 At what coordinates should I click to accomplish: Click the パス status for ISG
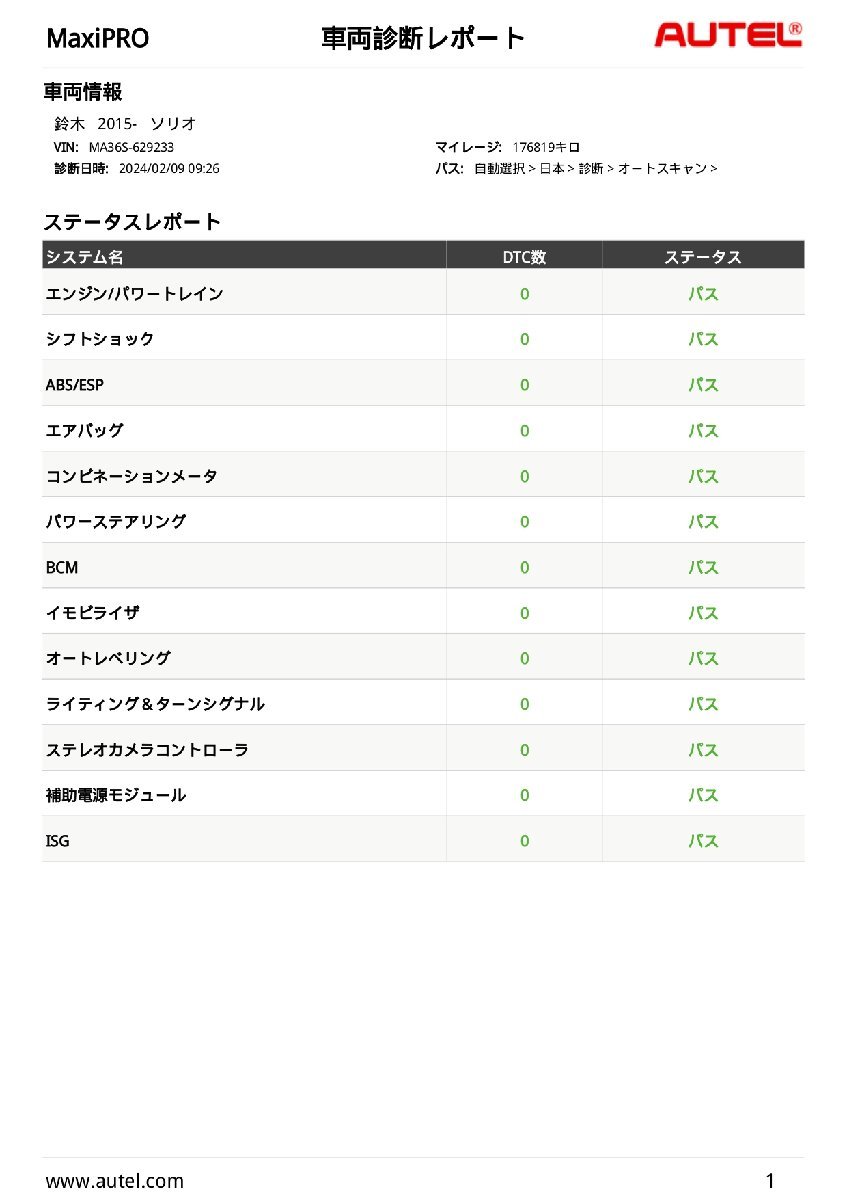[703, 841]
